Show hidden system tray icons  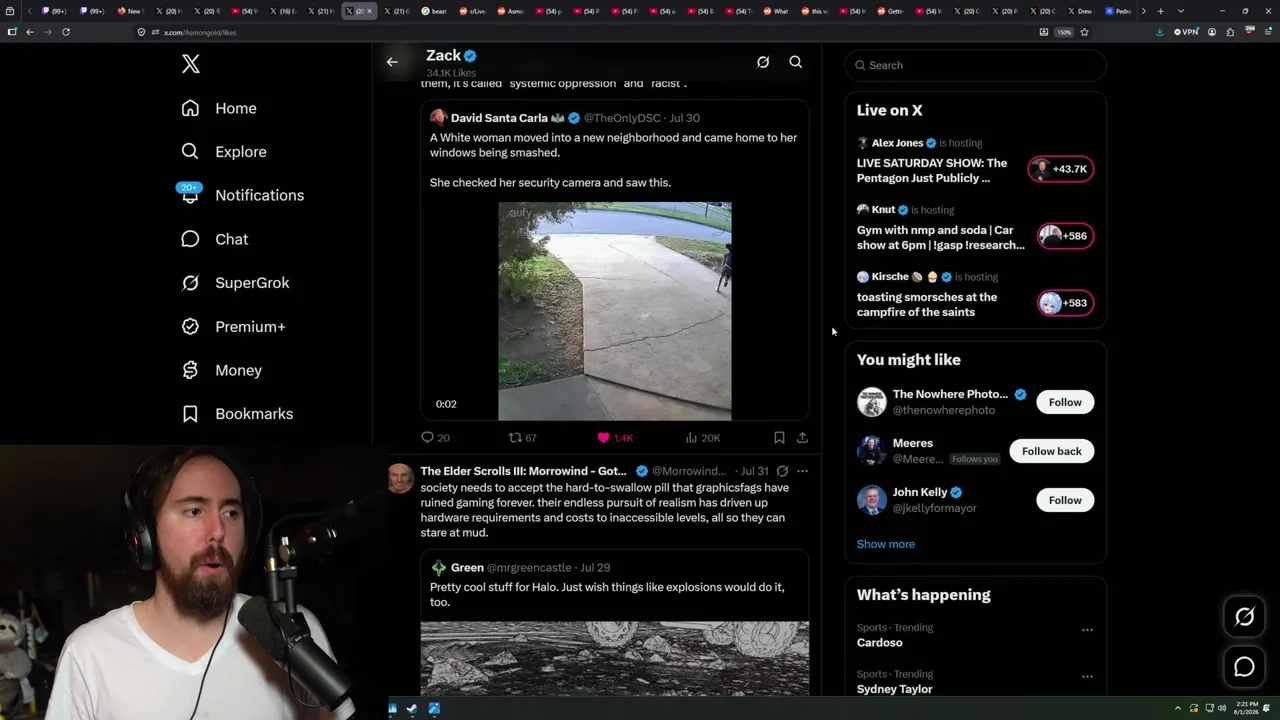(1177, 709)
